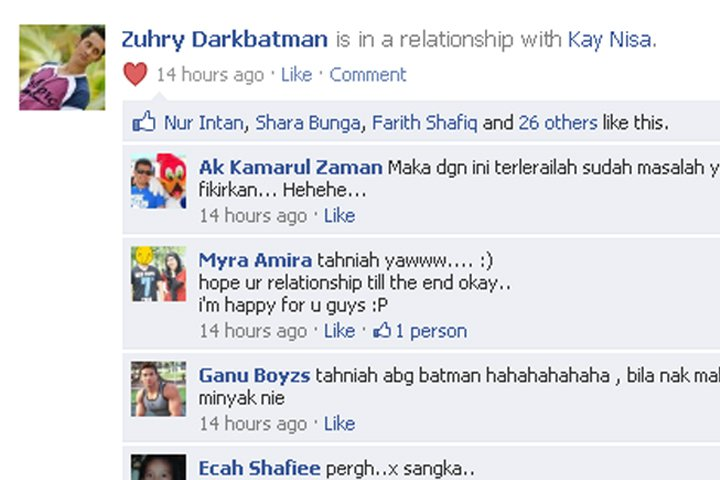Open Ganu Boyzs' avatar thumbnail
Image resolution: width=720 pixels, height=480 pixels.
tap(158, 389)
